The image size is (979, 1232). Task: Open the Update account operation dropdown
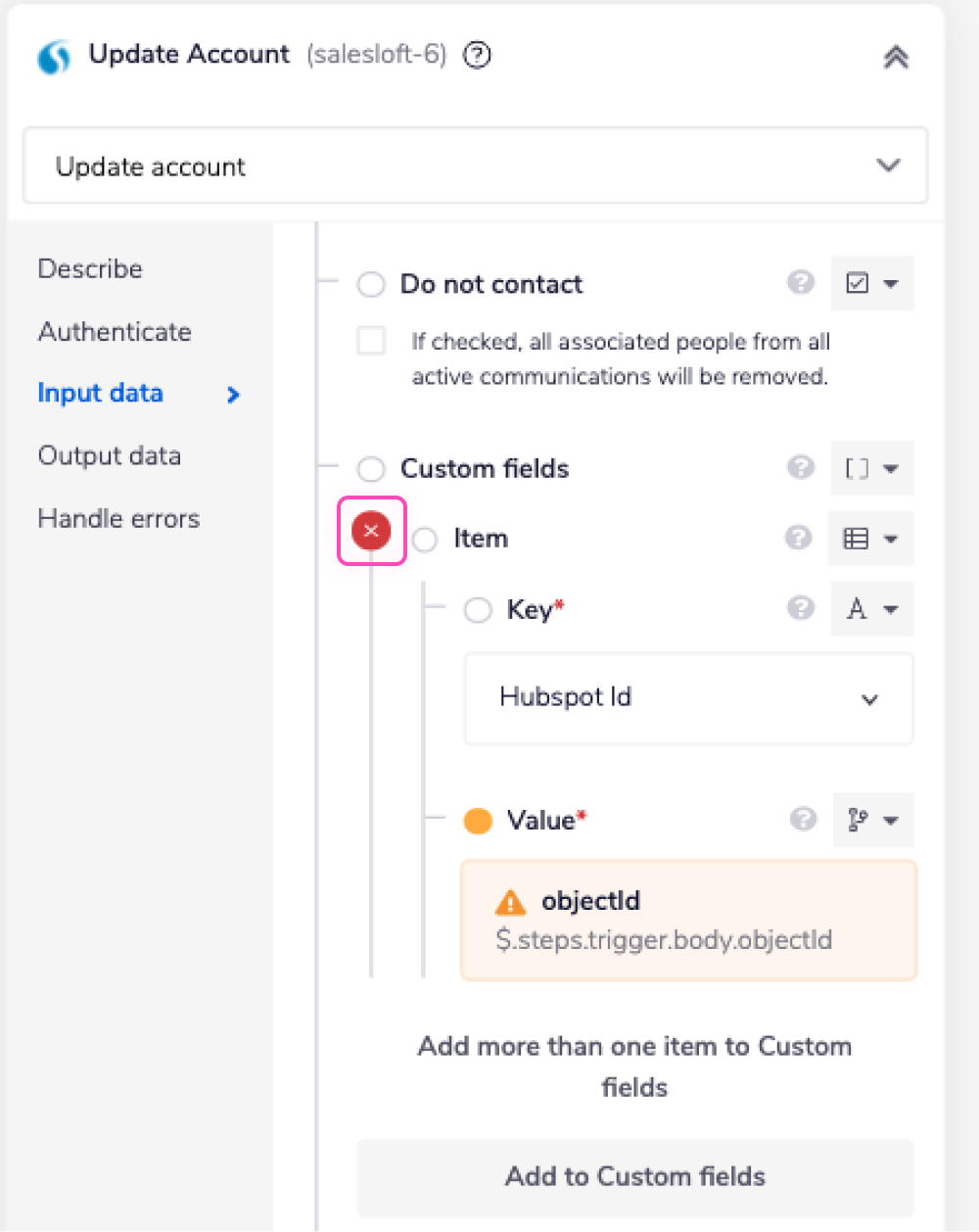[x=476, y=166]
